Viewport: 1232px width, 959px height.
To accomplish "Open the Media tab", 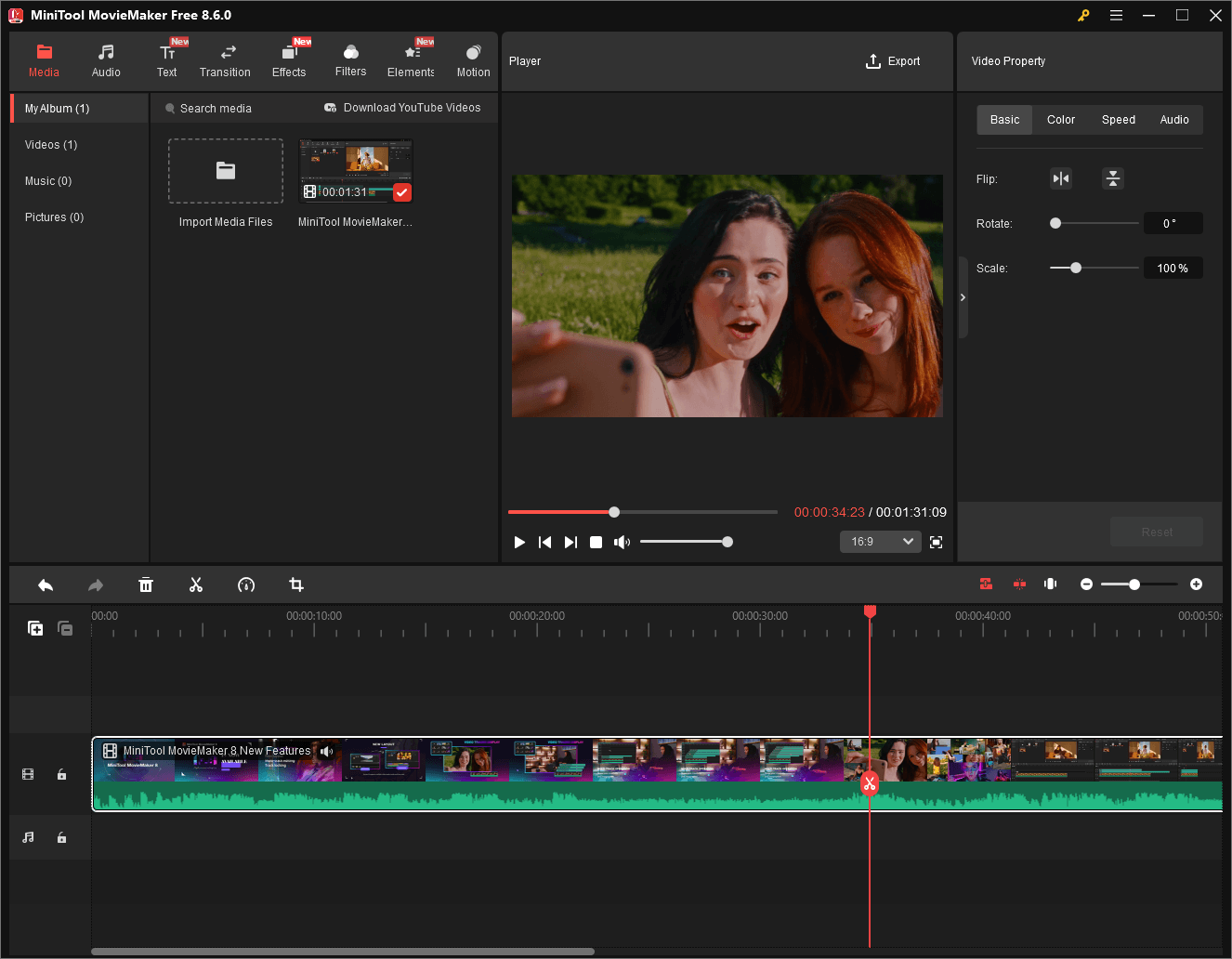I will pos(44,61).
